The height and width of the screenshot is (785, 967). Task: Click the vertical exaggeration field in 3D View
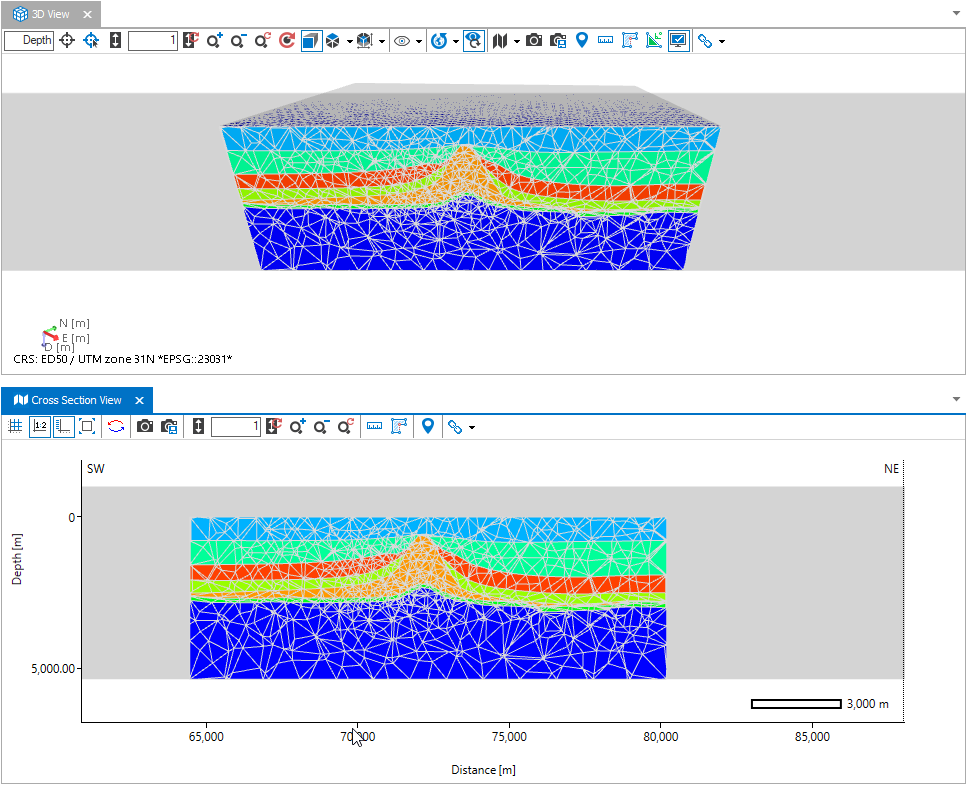(153, 41)
